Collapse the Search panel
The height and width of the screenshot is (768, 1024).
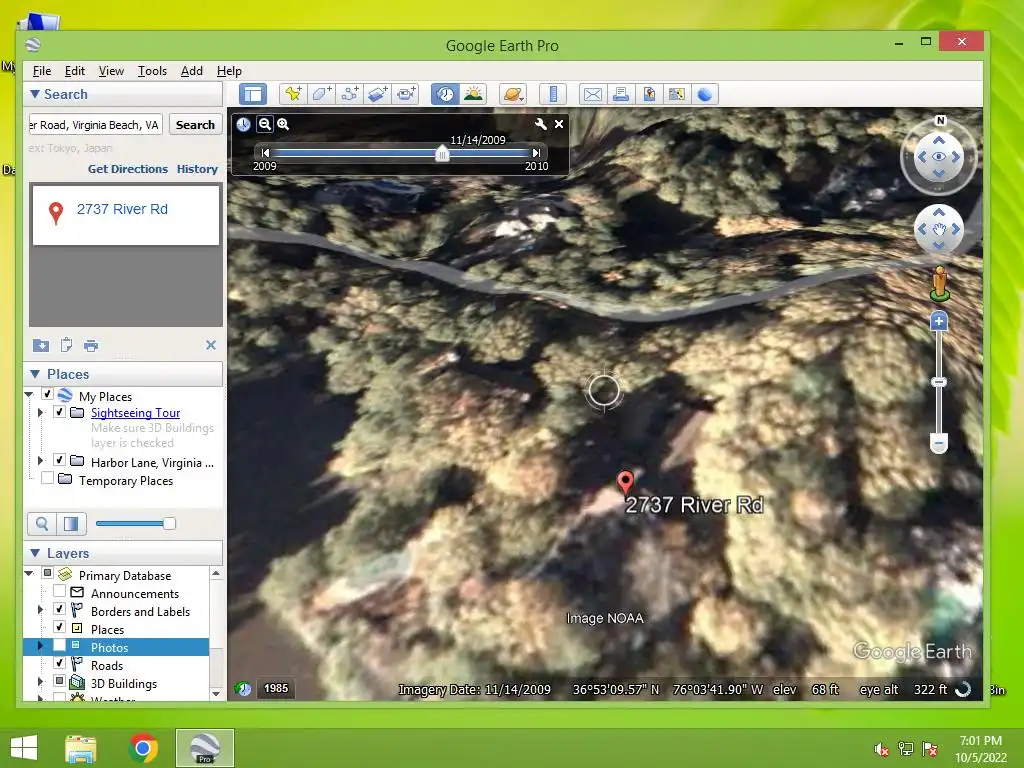point(35,94)
